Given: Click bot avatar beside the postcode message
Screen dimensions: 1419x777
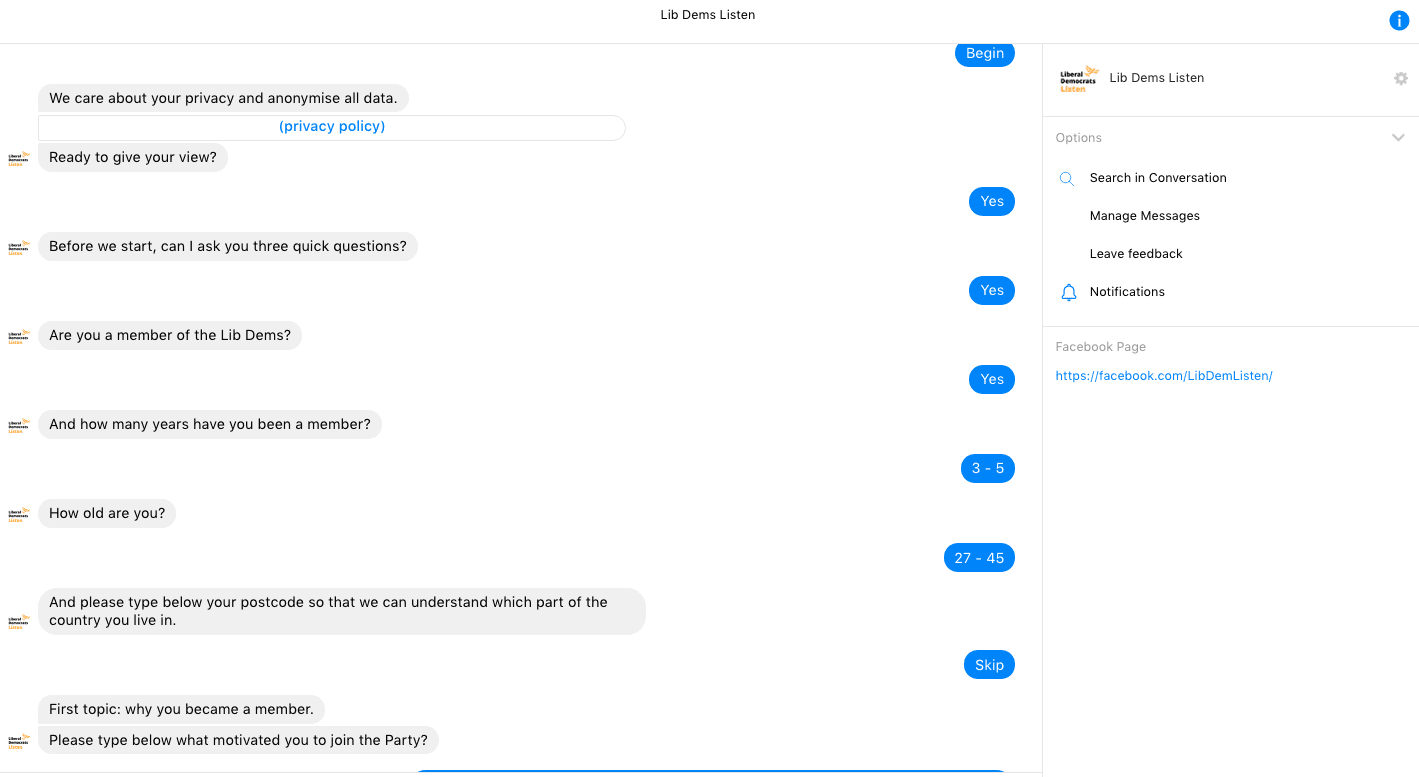Looking at the screenshot, I should click(x=18, y=621).
